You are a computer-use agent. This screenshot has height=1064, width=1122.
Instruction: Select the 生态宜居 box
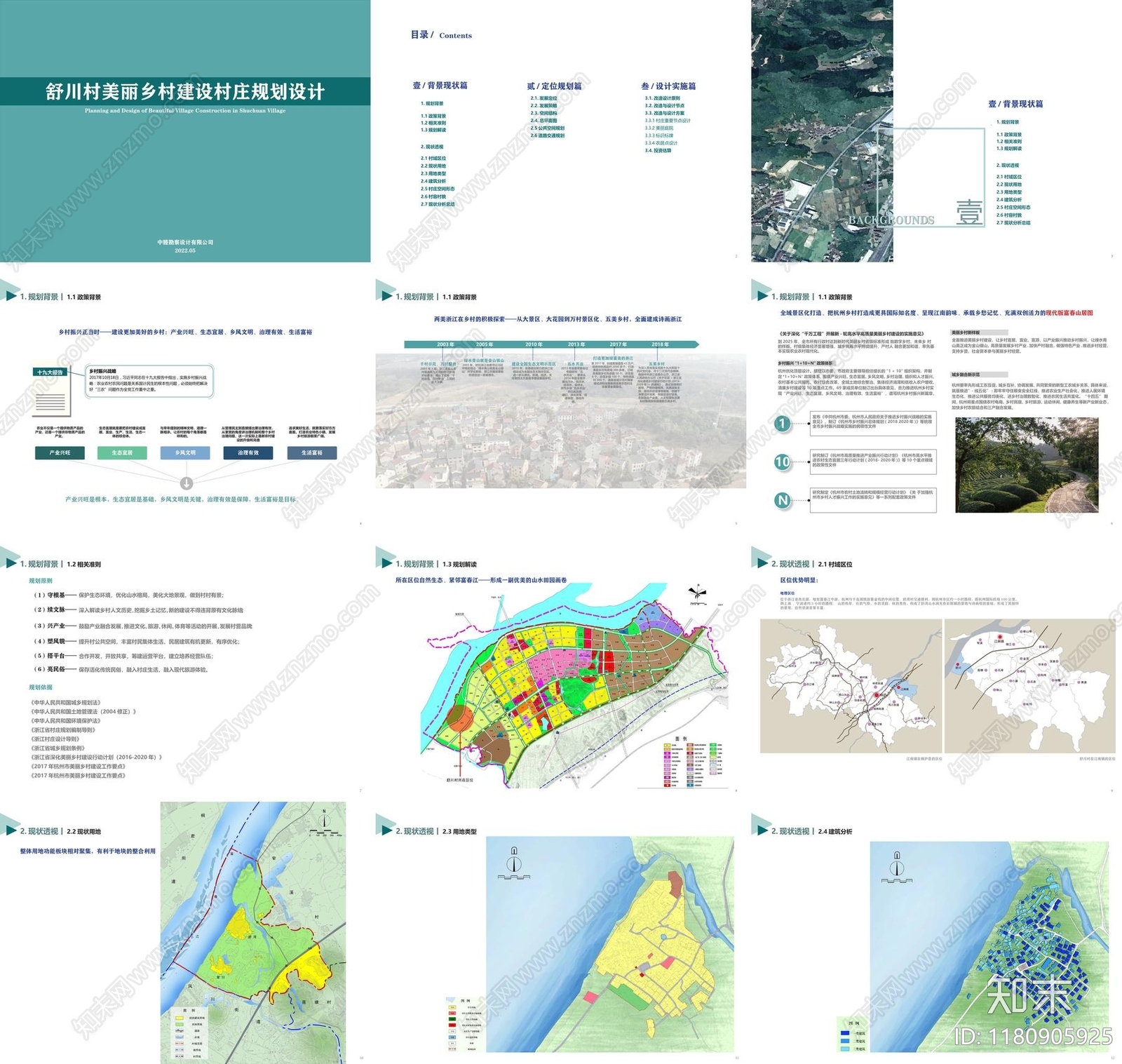(x=123, y=452)
